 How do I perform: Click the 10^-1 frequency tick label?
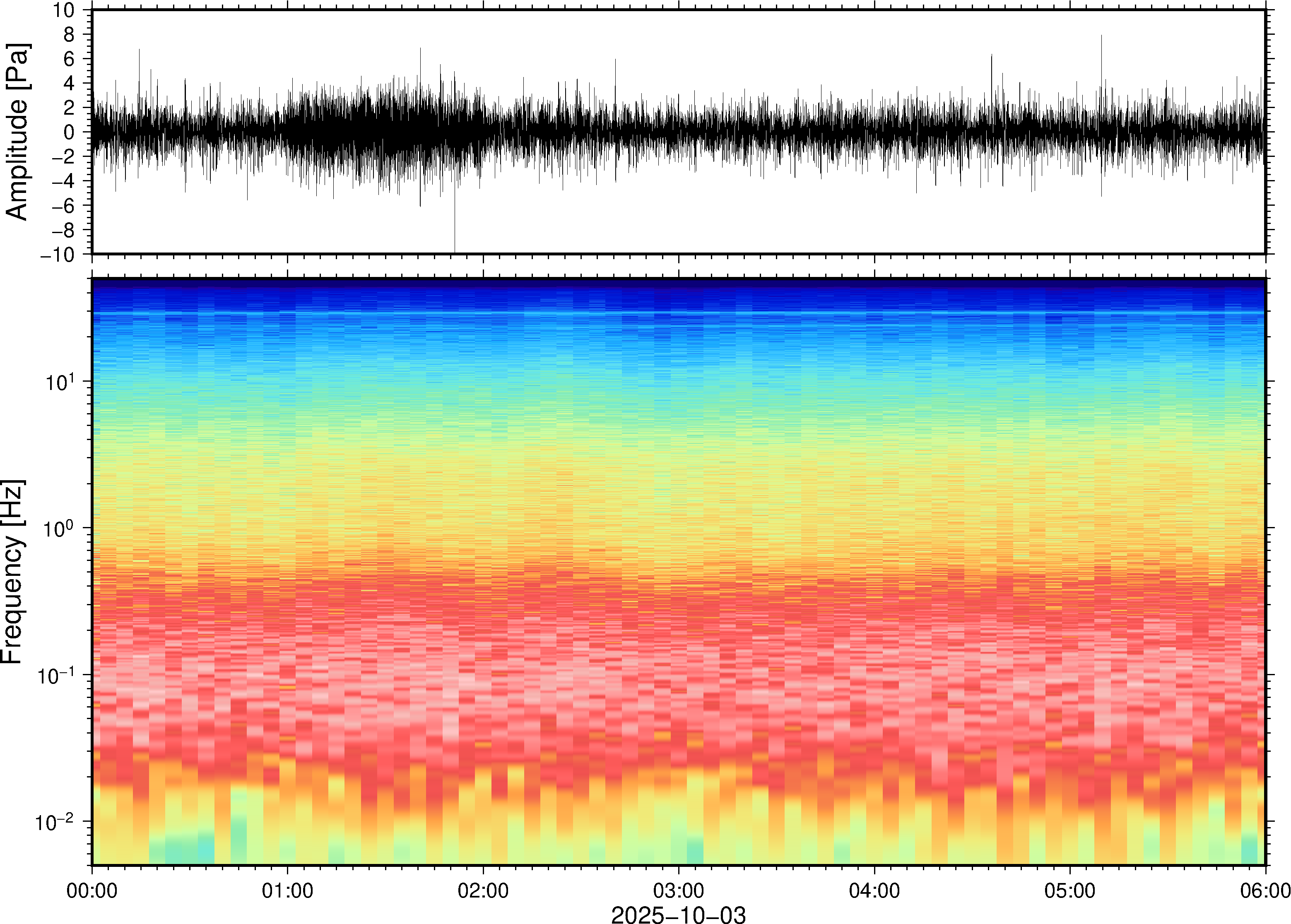[x=56, y=675]
